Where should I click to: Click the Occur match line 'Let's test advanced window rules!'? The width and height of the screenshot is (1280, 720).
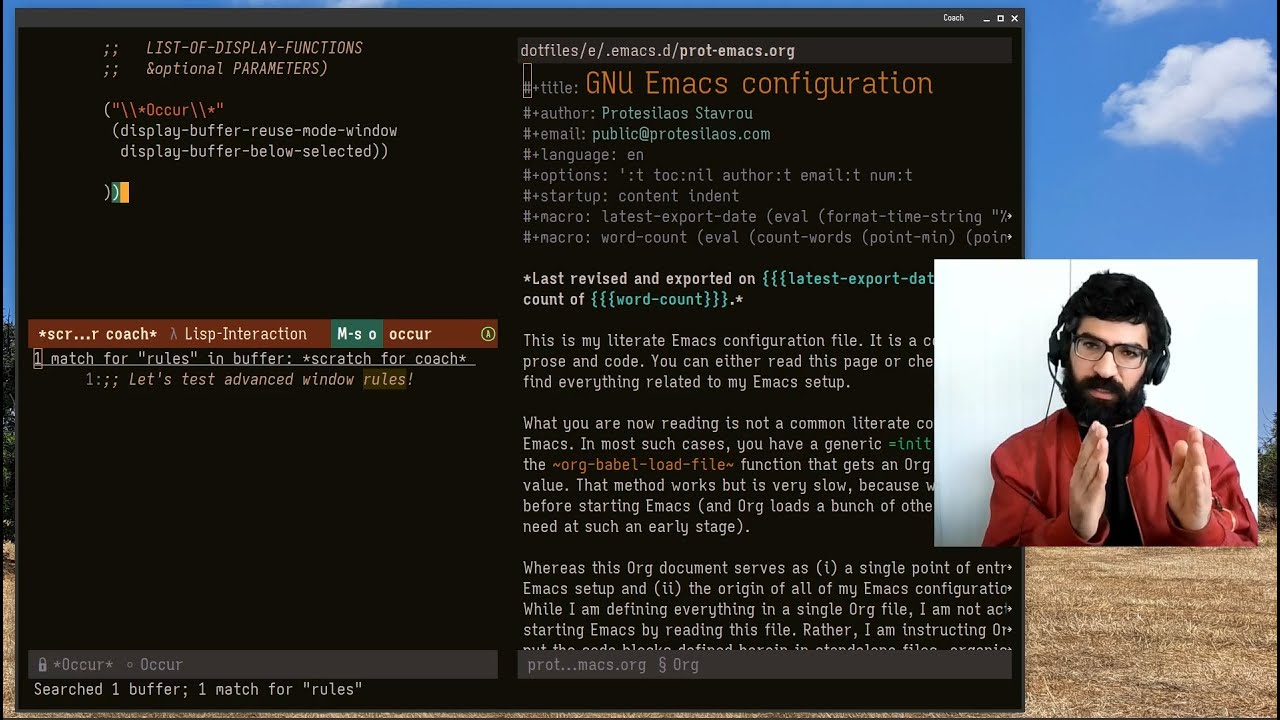tap(249, 379)
